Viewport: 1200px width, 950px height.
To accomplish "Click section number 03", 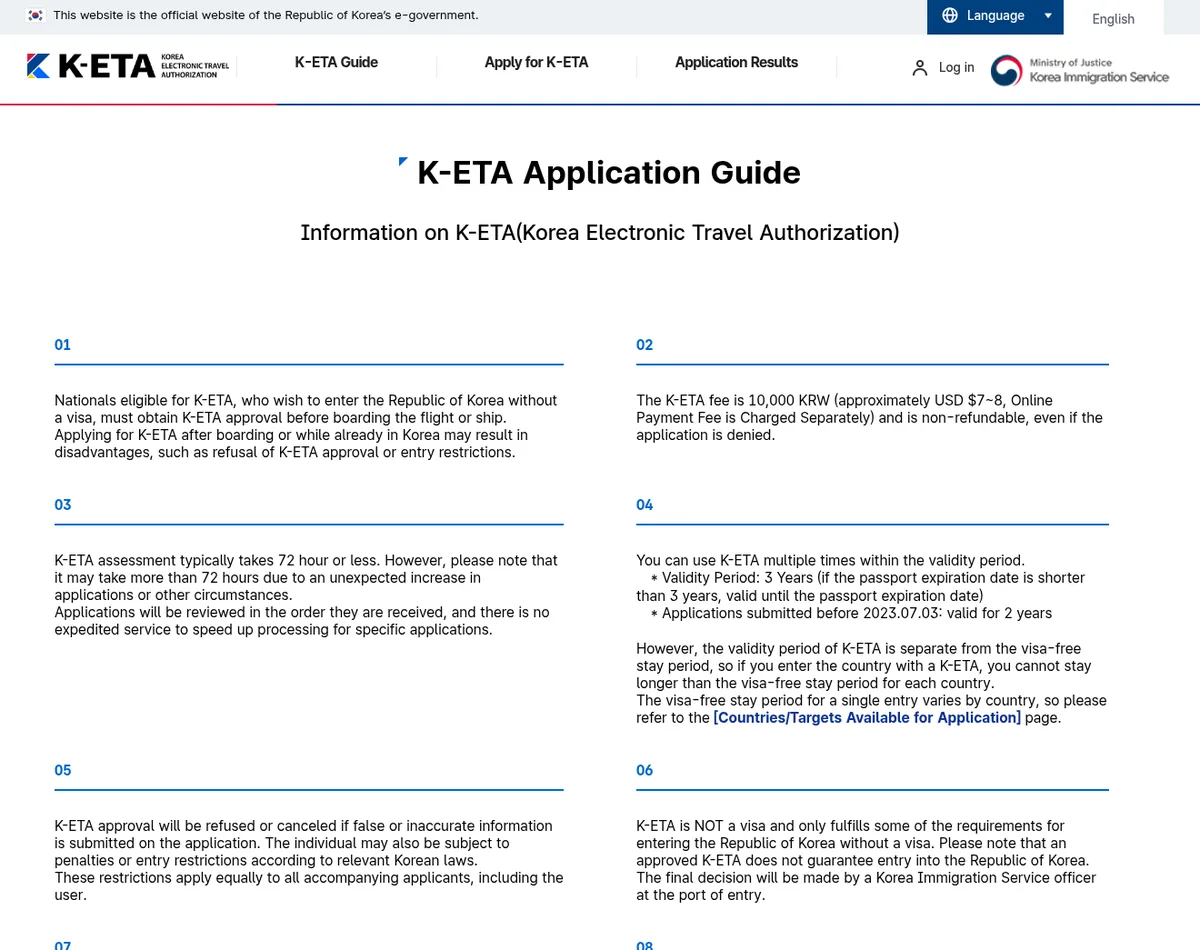I will pyautogui.click(x=62, y=505).
